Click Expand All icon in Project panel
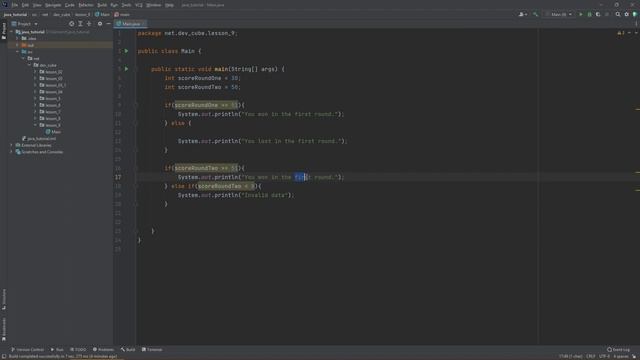640x360 pixels. coord(80,24)
